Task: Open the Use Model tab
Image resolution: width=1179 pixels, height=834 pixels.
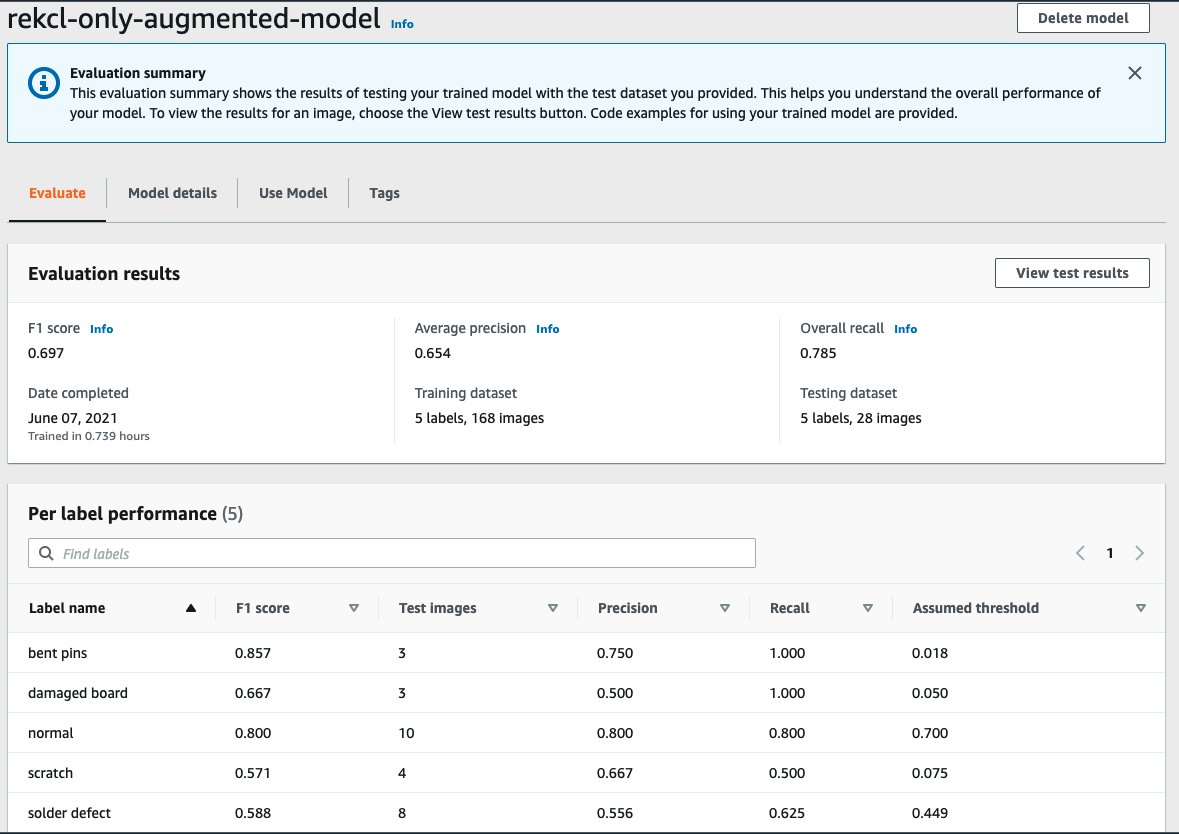Action: pos(293,193)
